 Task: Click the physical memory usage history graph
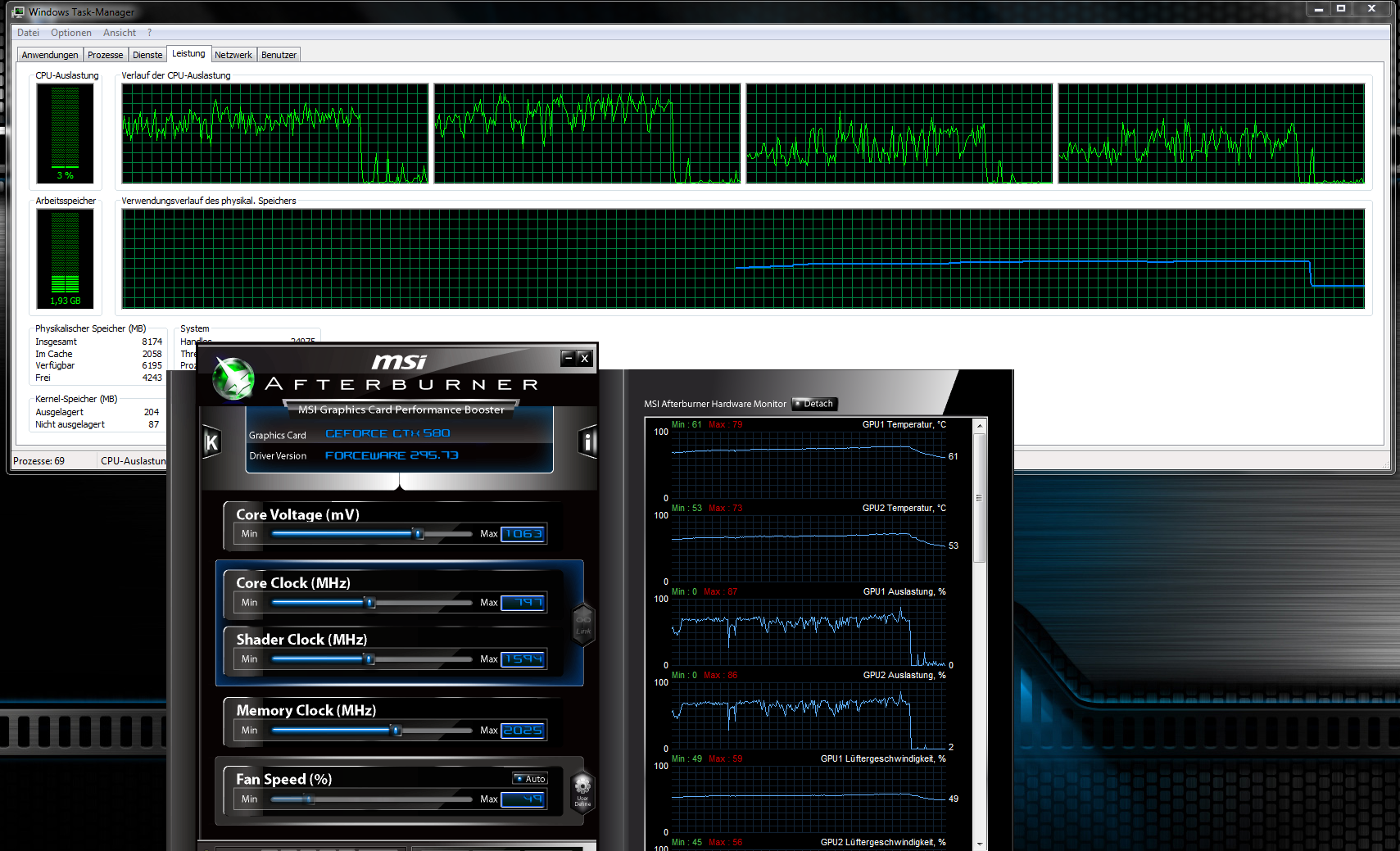[743, 259]
